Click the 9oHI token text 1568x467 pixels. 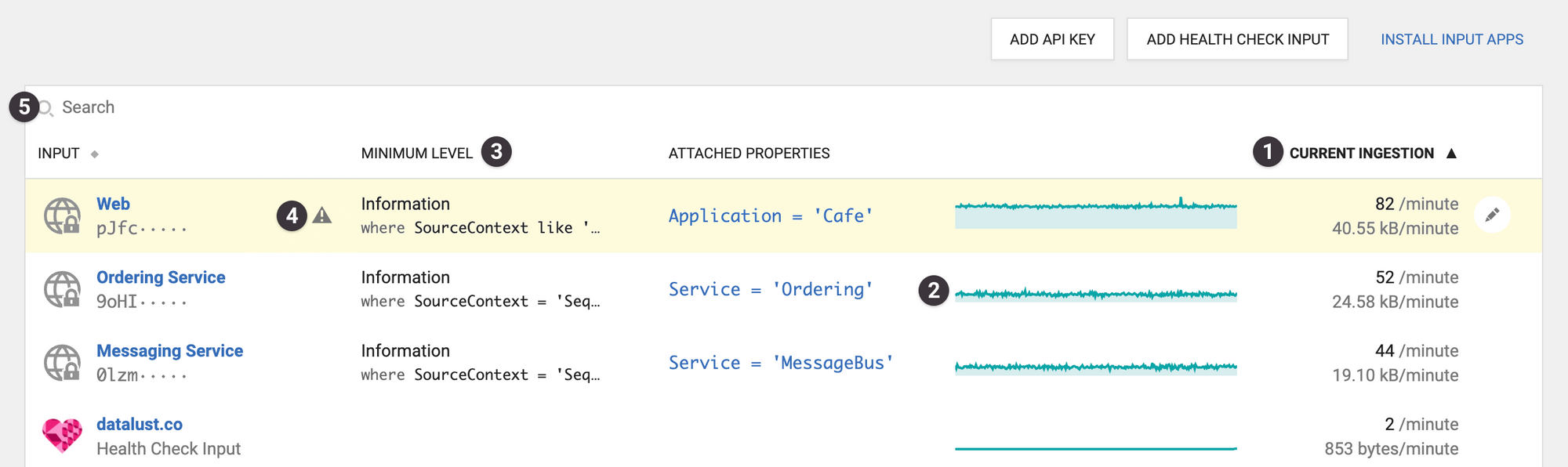coord(141,302)
